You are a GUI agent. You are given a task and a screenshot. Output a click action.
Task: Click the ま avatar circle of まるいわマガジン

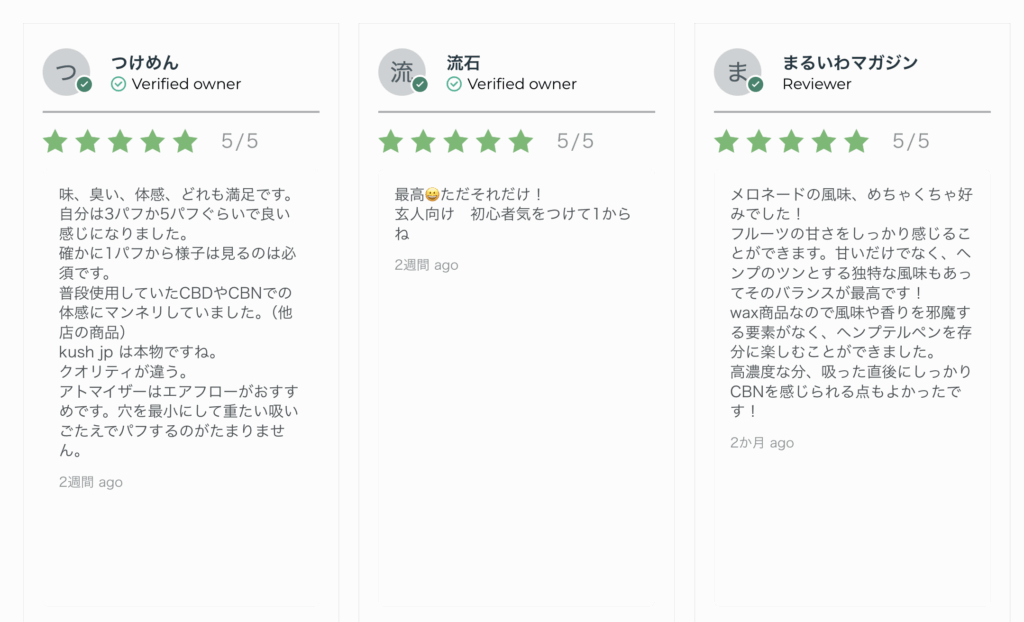pyautogui.click(x=738, y=72)
